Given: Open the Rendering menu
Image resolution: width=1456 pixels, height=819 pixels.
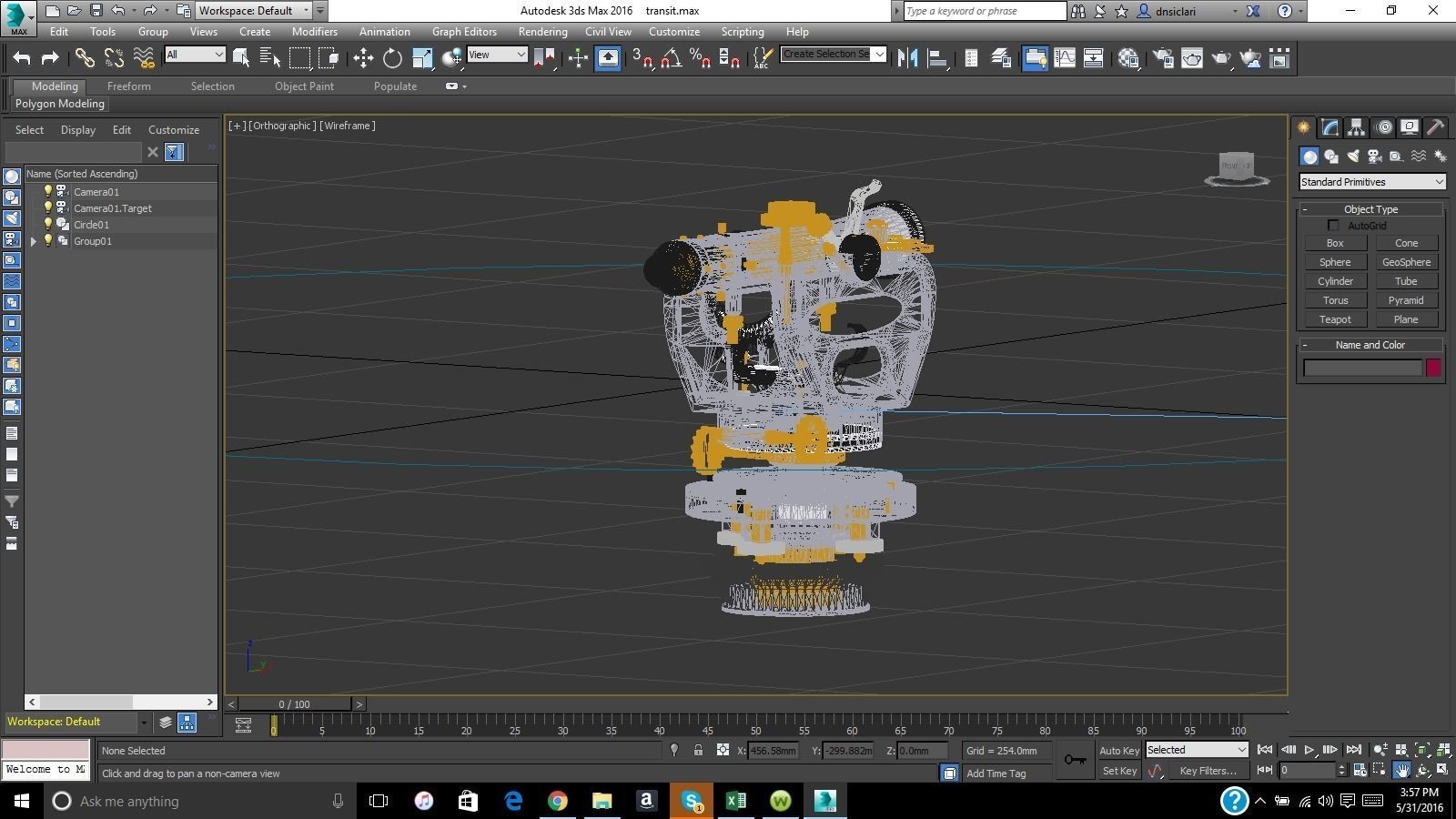Looking at the screenshot, I should 542,32.
